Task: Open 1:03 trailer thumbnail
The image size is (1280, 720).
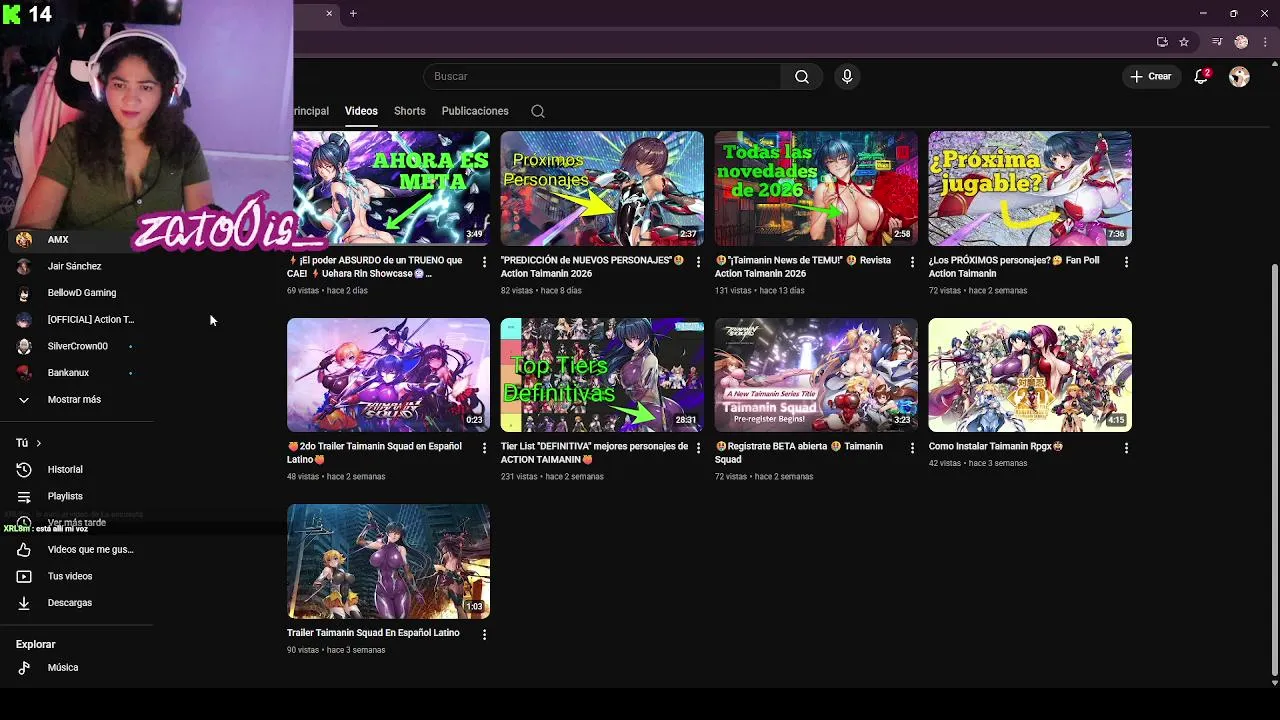Action: click(388, 561)
